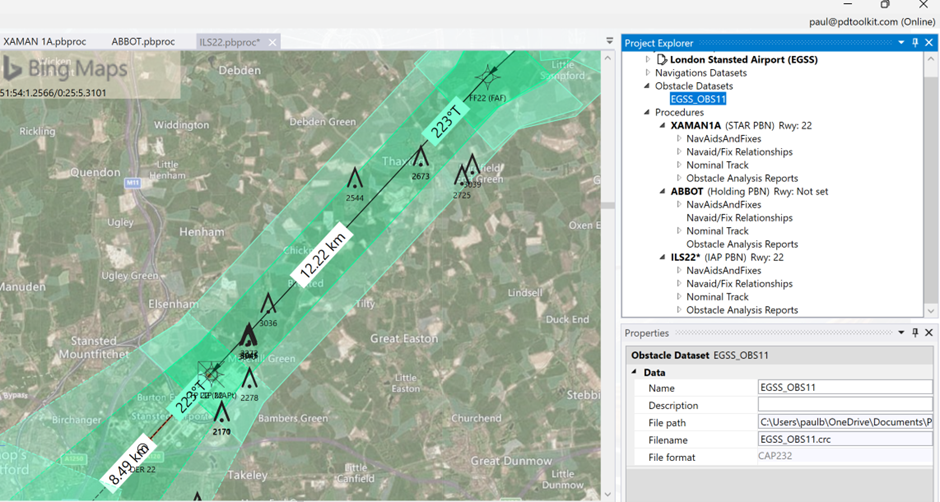Screen dimensions: 940x502
Task: Collapse the Data section in Properties
Action: pos(633,372)
